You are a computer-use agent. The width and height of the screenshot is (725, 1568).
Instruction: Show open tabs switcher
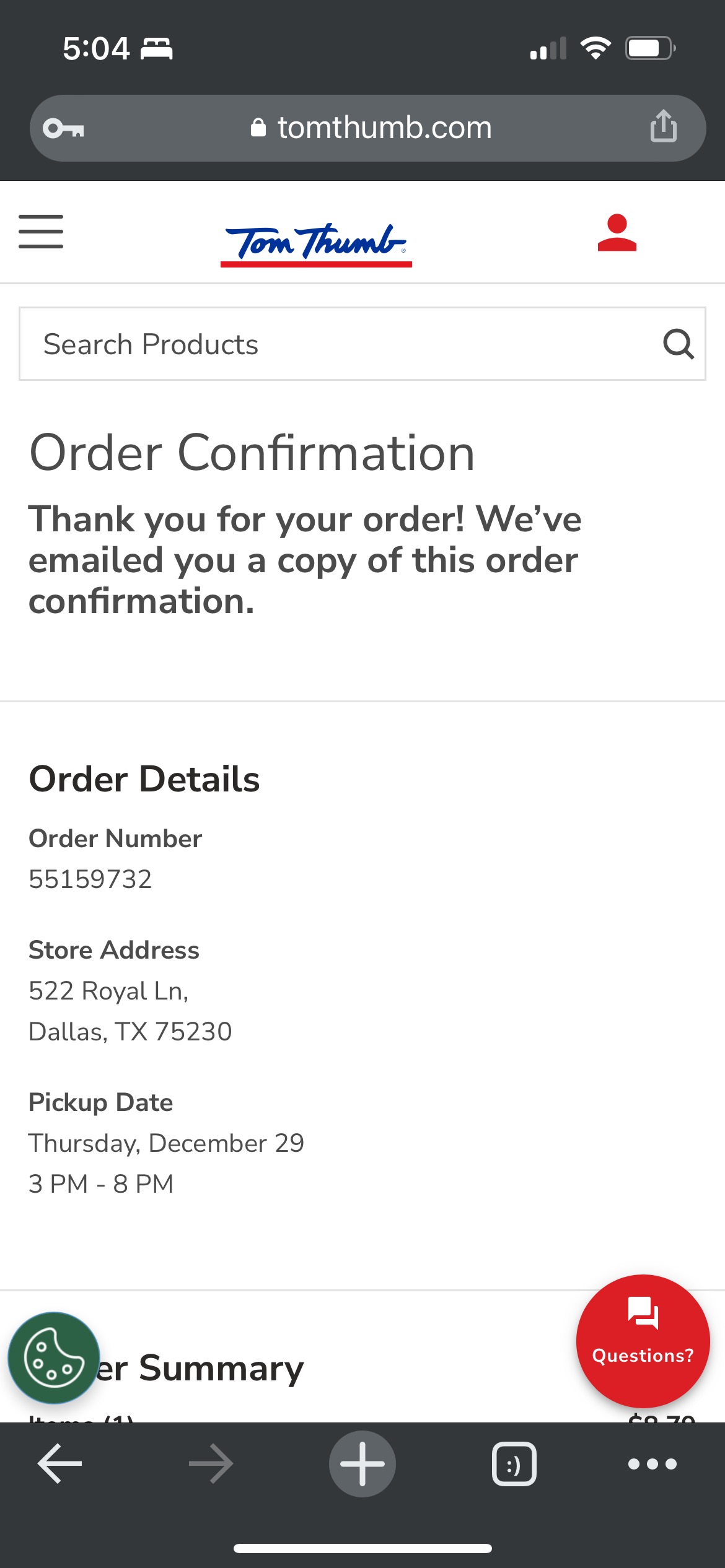pos(514,1464)
